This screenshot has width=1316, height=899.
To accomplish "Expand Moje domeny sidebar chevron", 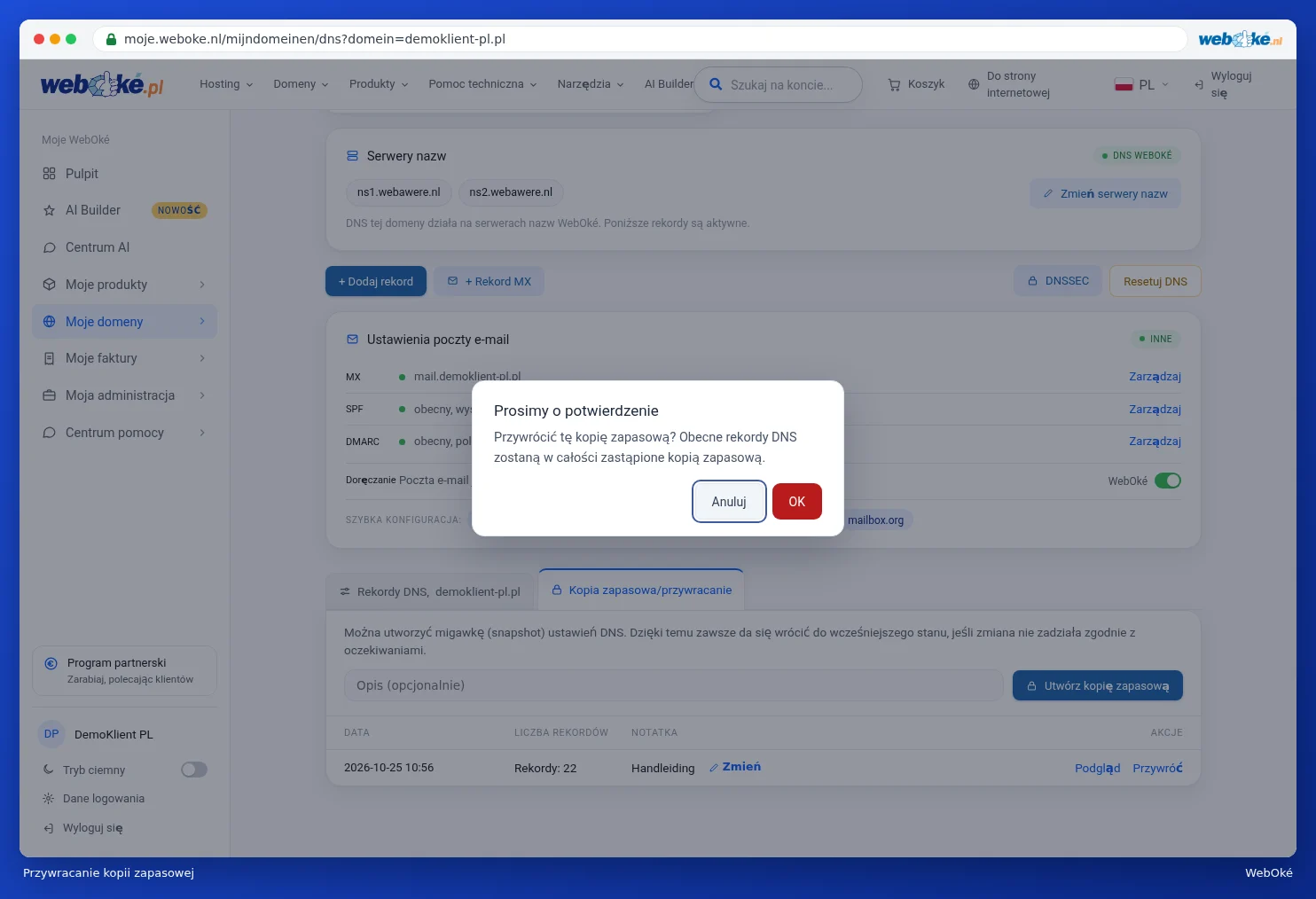I will [202, 321].
